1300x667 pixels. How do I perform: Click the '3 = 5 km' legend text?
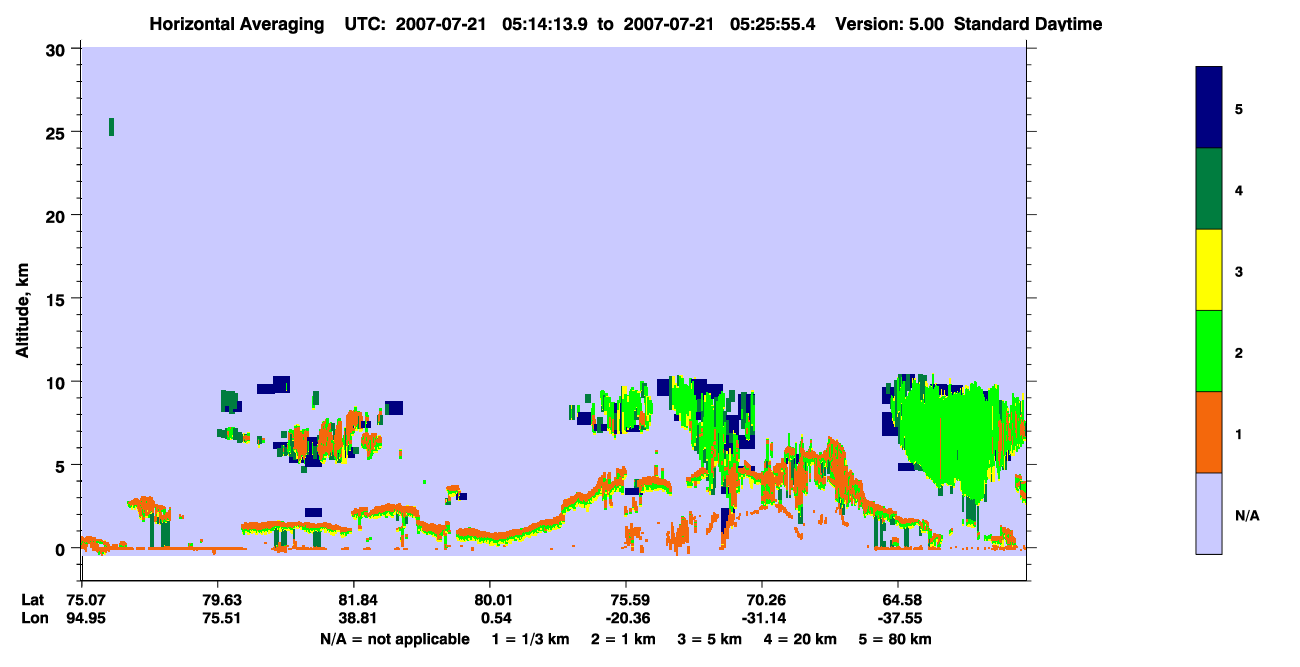(x=710, y=639)
